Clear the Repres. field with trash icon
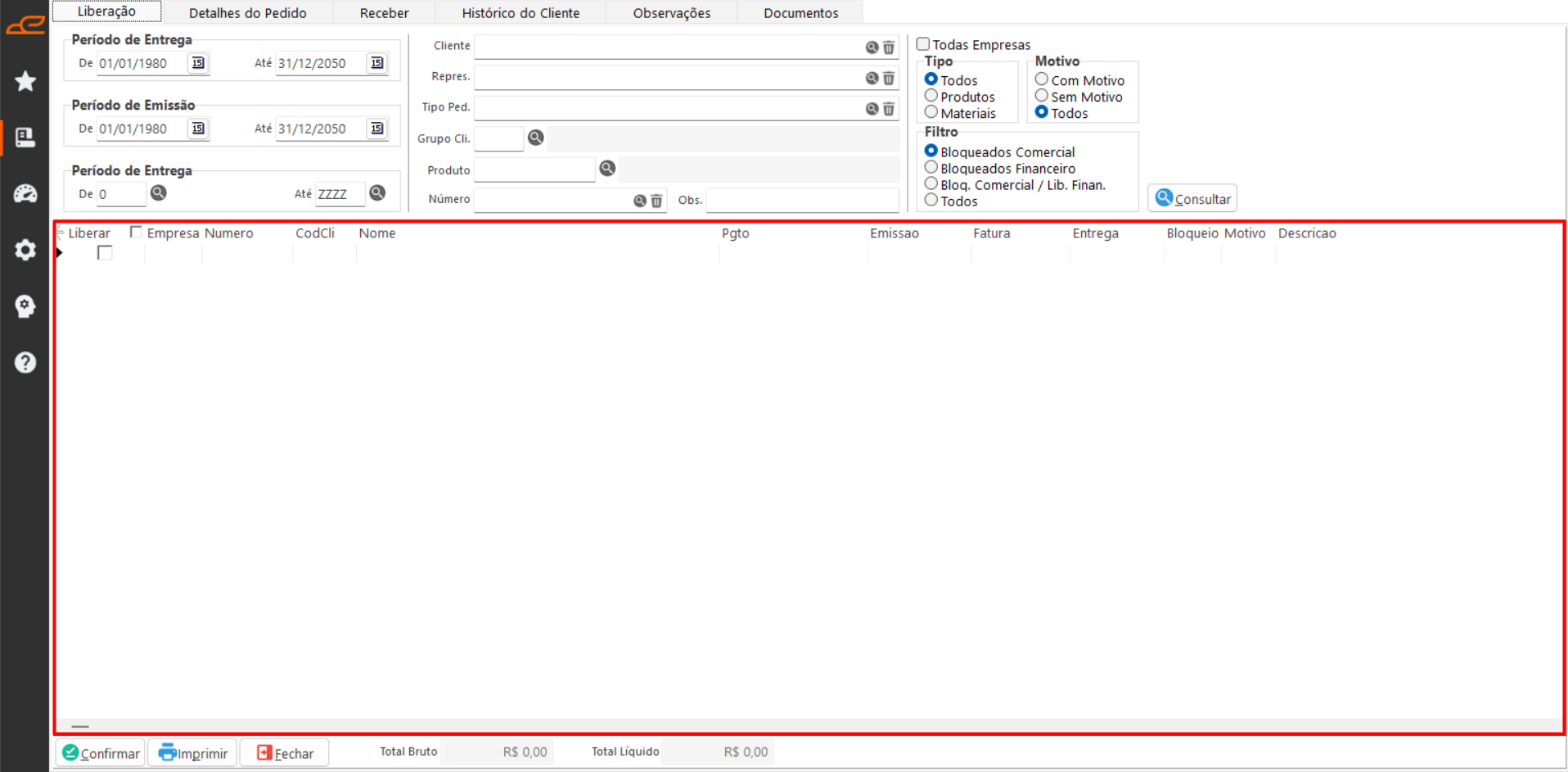The image size is (1568, 772). coord(889,79)
